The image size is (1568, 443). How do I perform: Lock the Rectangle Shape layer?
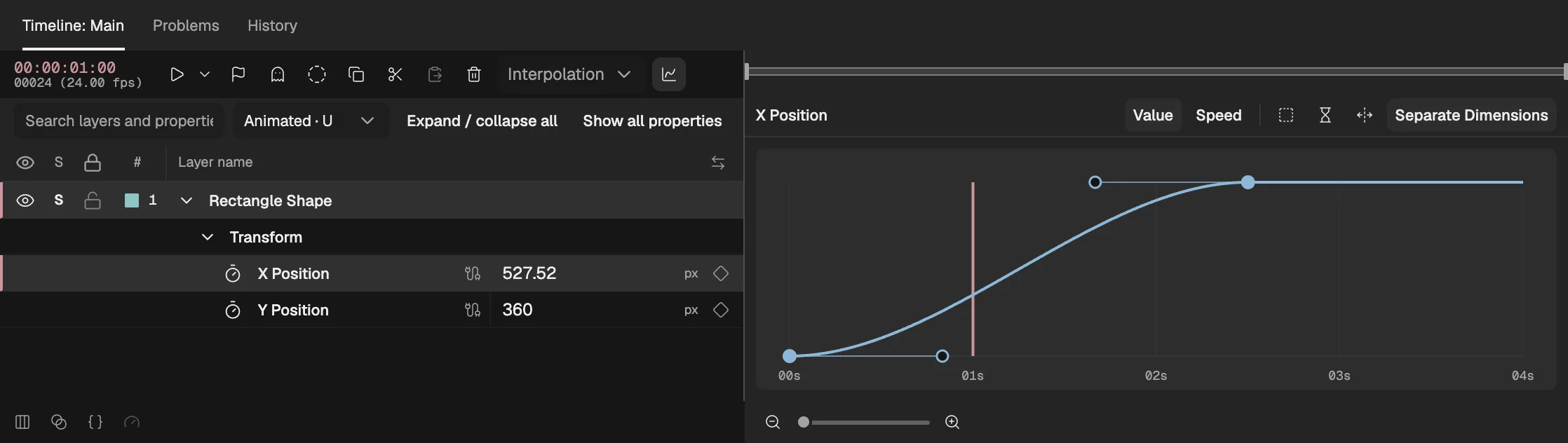[93, 200]
